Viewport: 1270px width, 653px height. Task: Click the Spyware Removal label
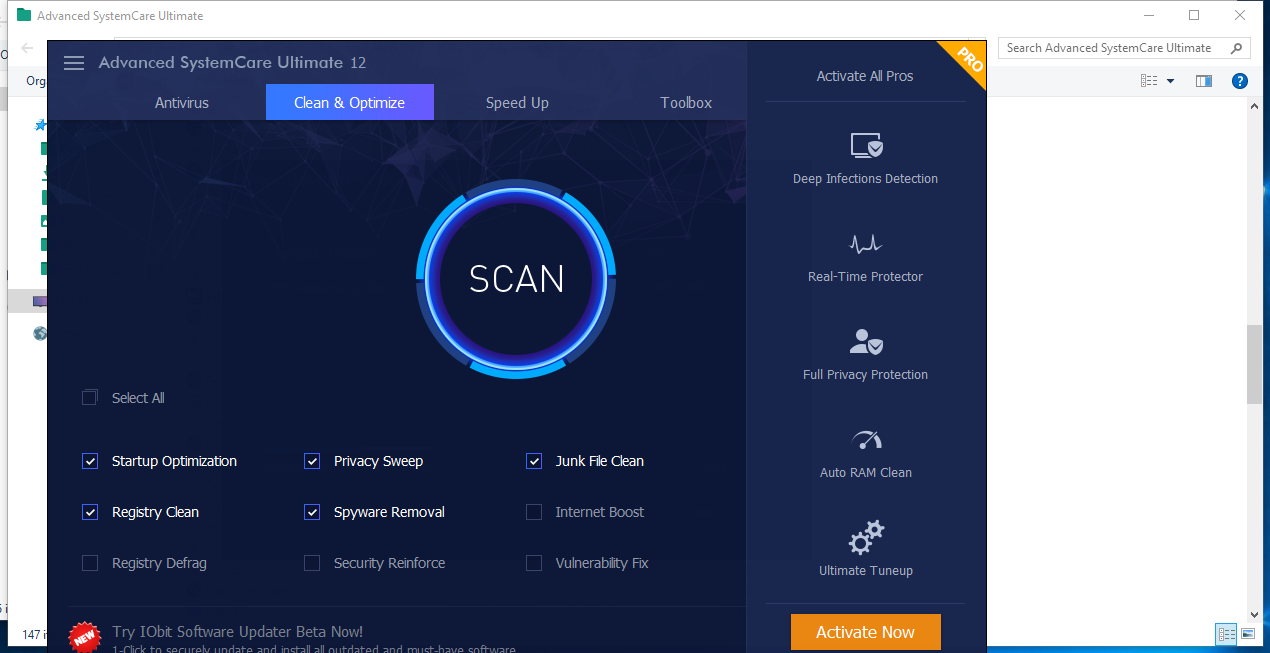point(389,512)
